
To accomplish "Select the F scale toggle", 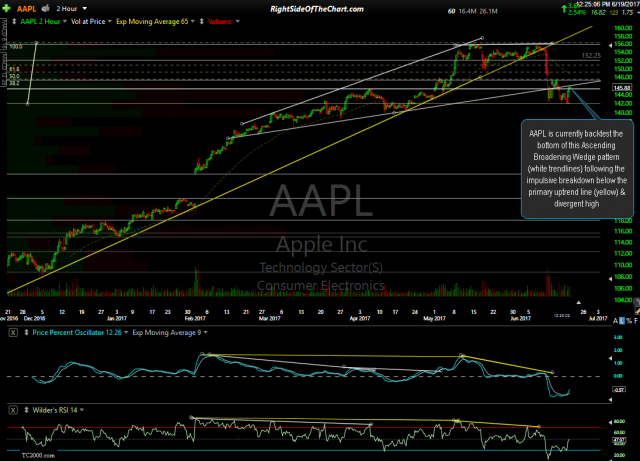I will pos(636,321).
